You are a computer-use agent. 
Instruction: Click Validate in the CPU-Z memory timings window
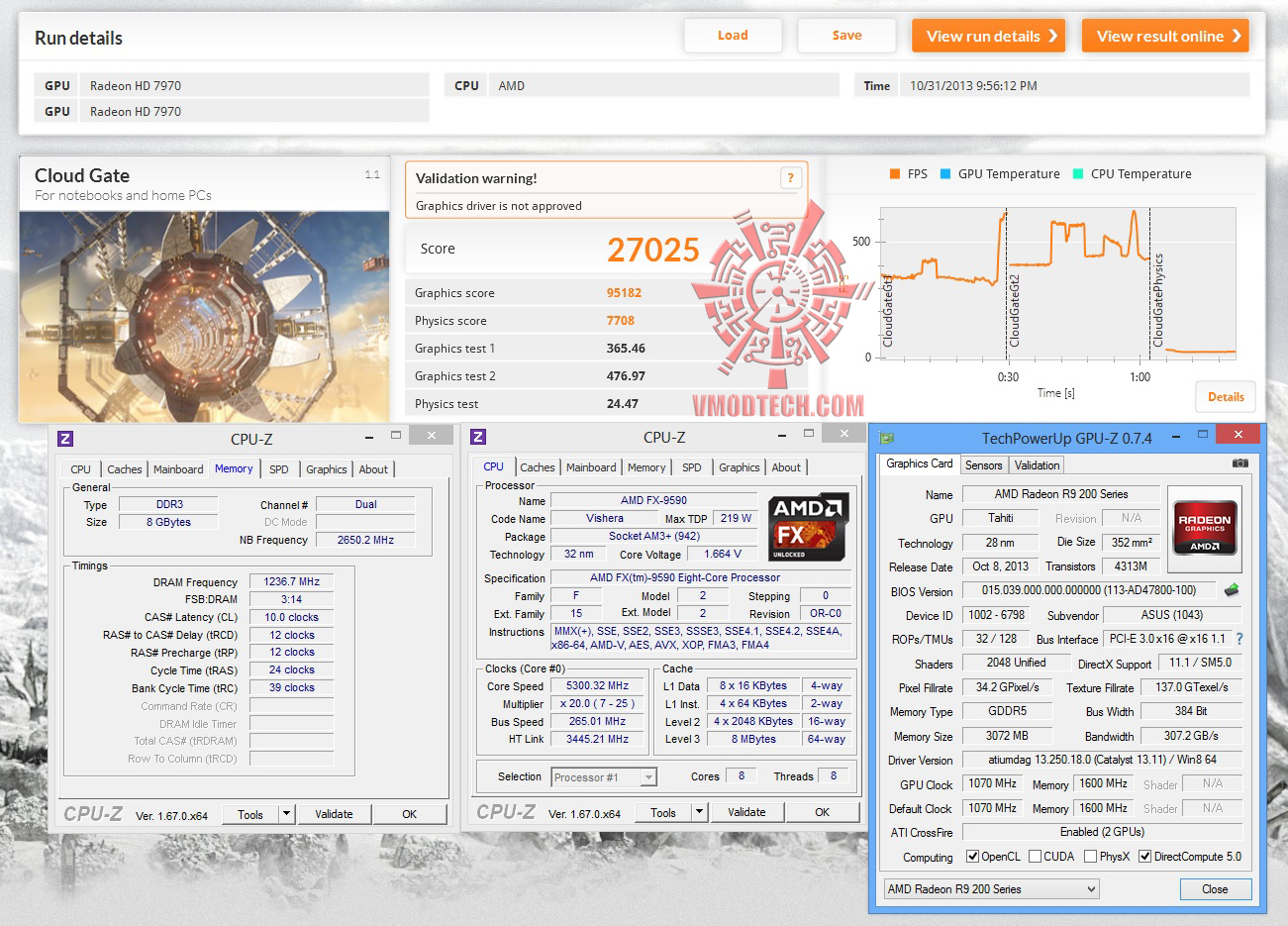tap(334, 814)
